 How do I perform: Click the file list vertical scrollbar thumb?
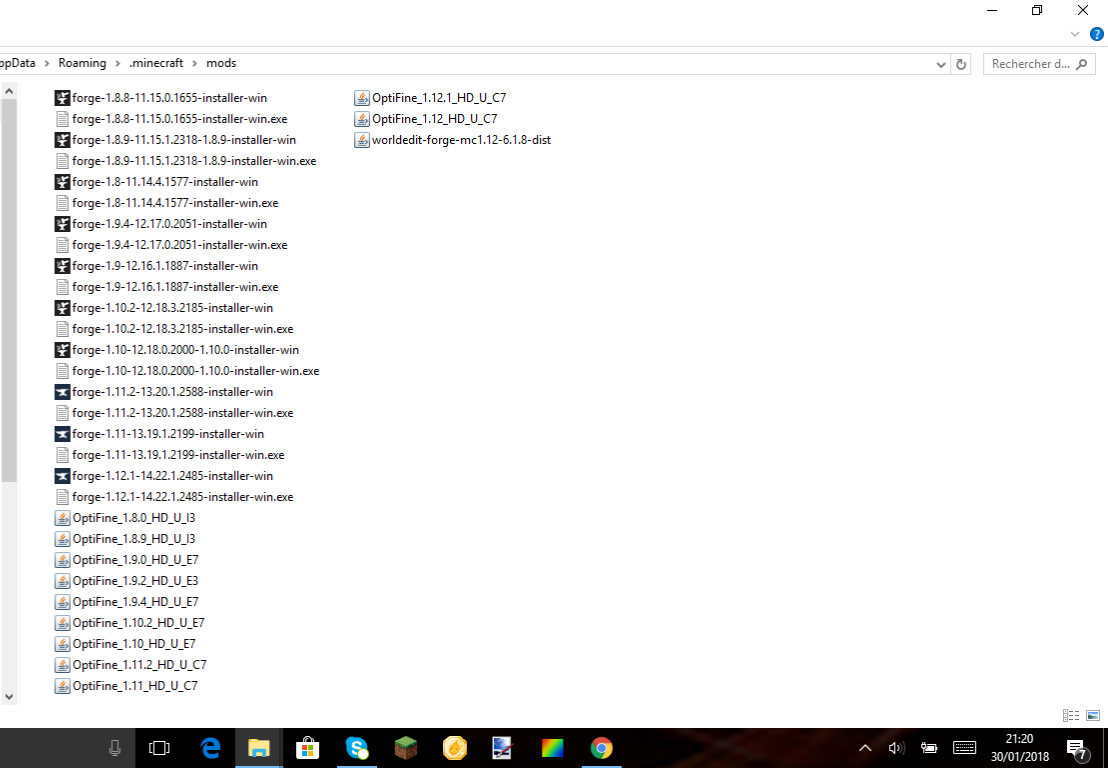click(8, 290)
